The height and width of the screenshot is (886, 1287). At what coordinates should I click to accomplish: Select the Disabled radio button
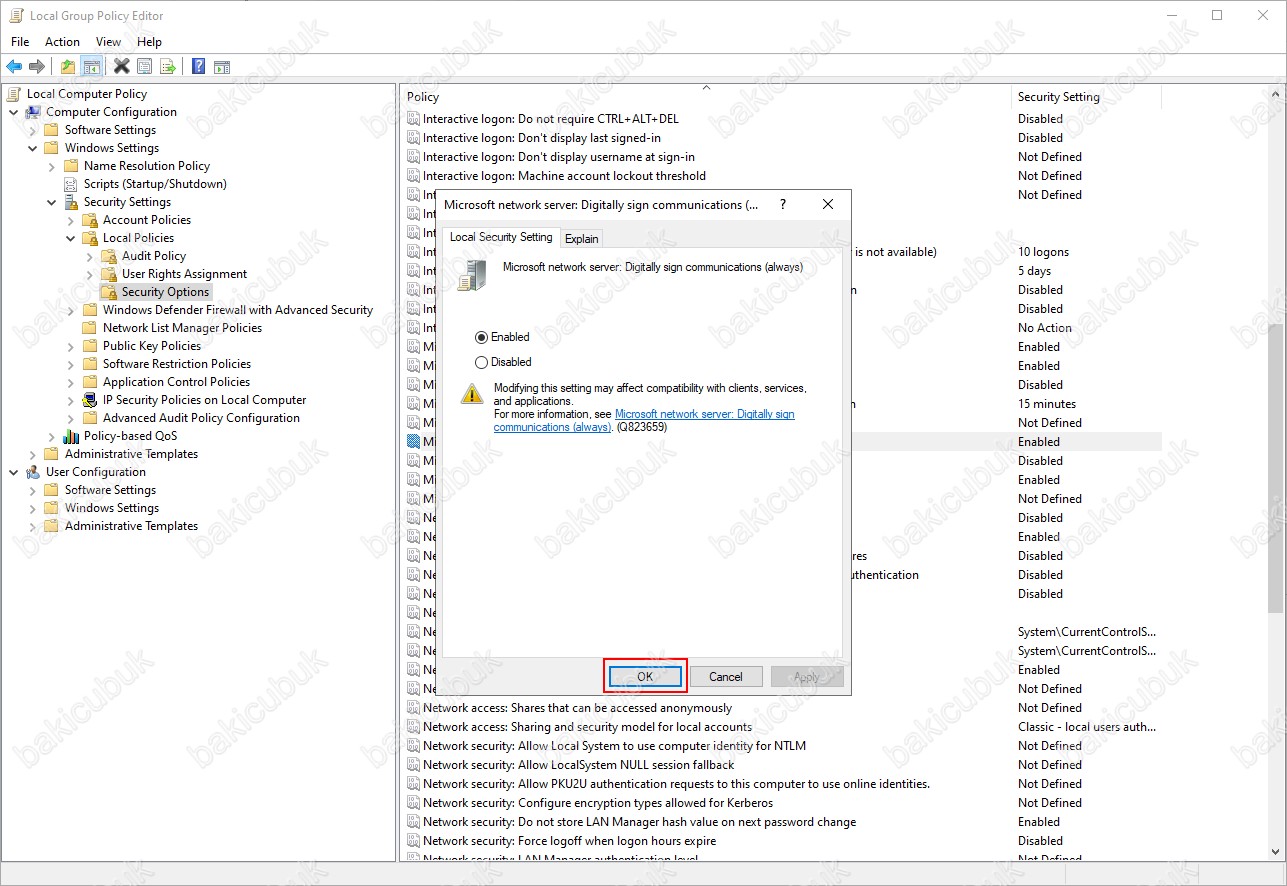482,363
